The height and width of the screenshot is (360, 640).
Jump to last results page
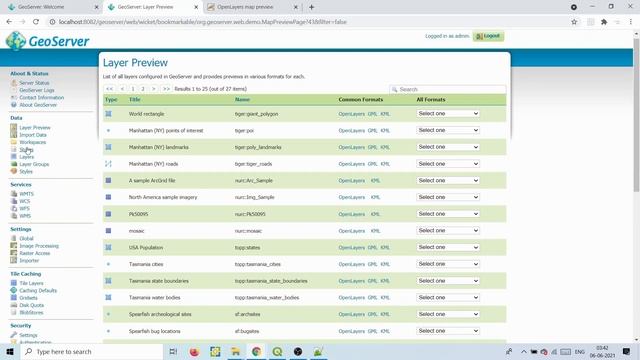[x=166, y=89]
